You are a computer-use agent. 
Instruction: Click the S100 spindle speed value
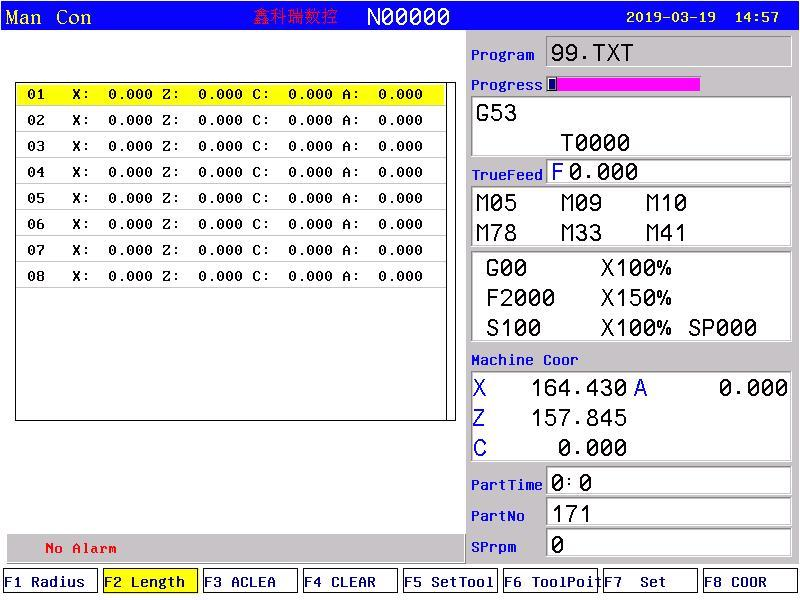pos(513,328)
